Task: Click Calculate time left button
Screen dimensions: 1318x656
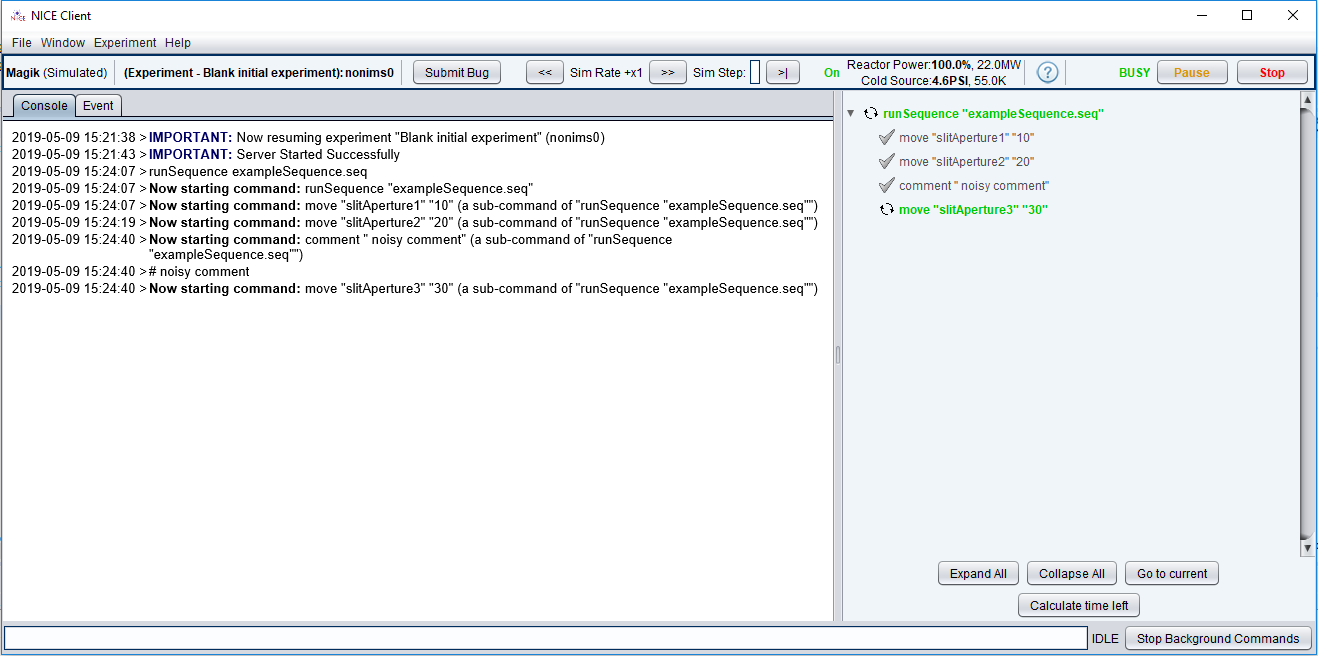Action: [x=1079, y=606]
